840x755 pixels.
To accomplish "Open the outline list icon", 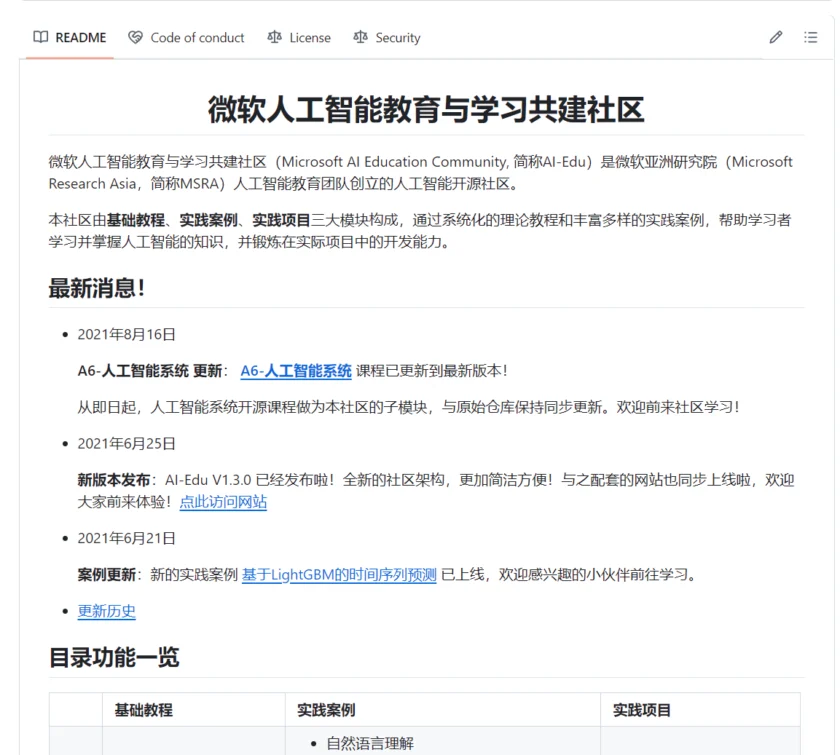I will tap(811, 37).
